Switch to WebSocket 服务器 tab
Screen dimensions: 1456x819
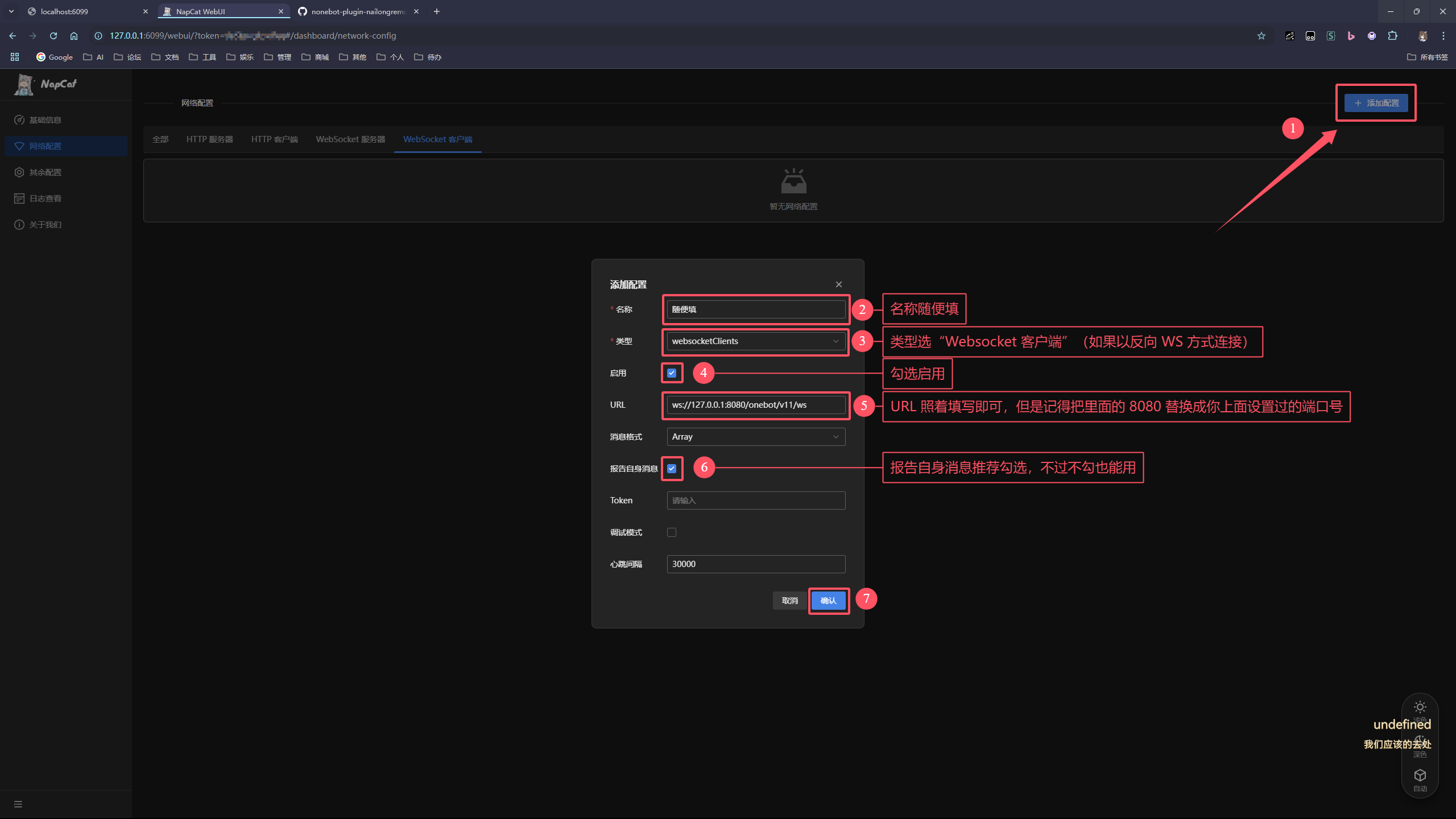point(350,139)
